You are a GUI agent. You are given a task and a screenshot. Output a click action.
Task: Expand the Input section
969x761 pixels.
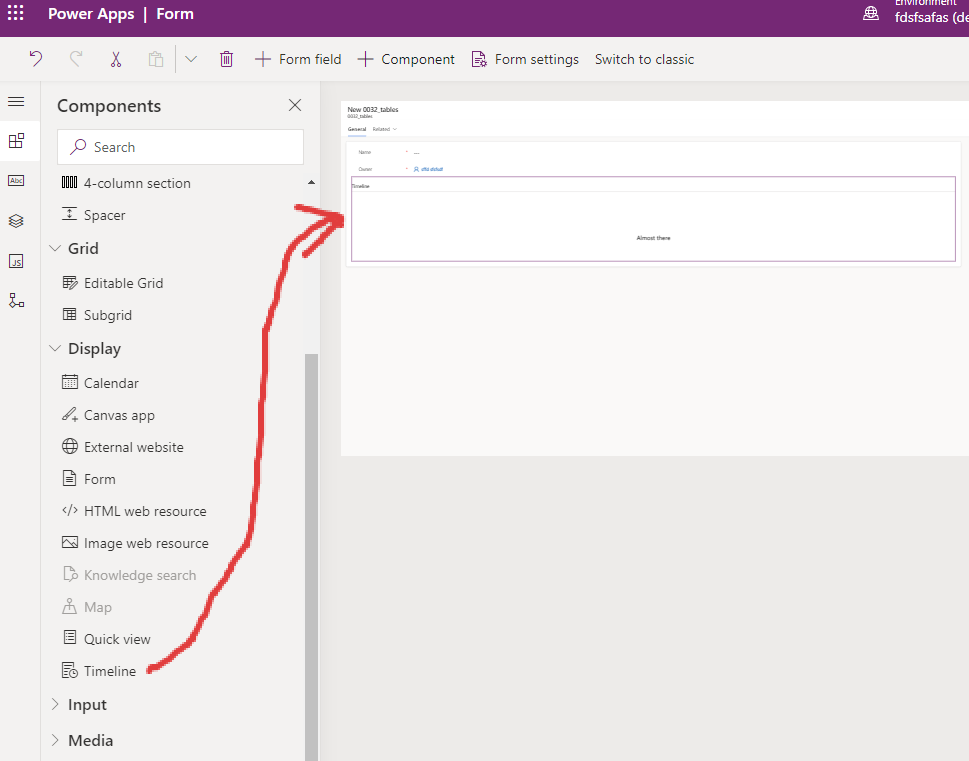(x=55, y=705)
